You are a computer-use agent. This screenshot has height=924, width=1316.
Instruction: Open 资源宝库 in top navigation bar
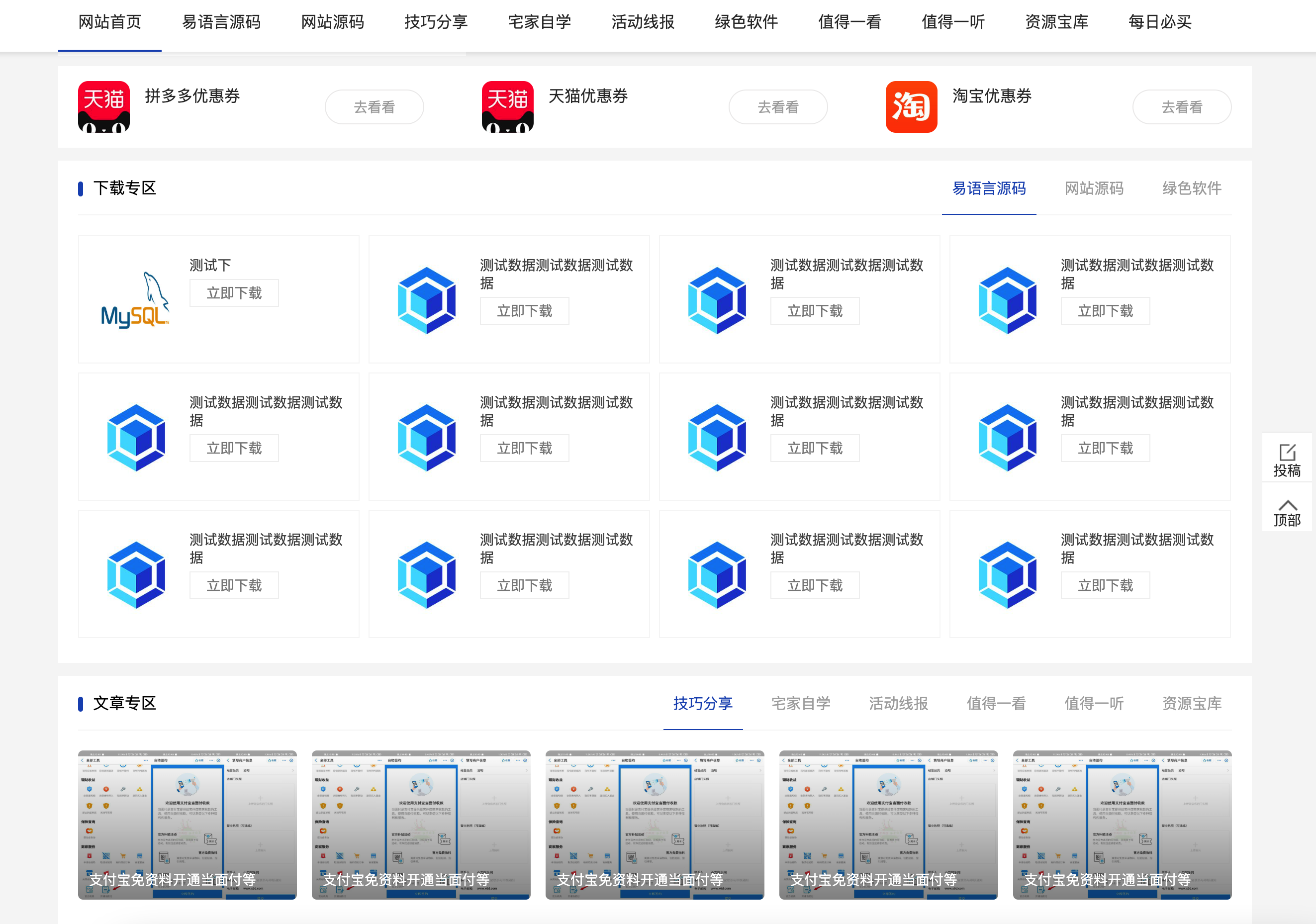tap(1056, 22)
